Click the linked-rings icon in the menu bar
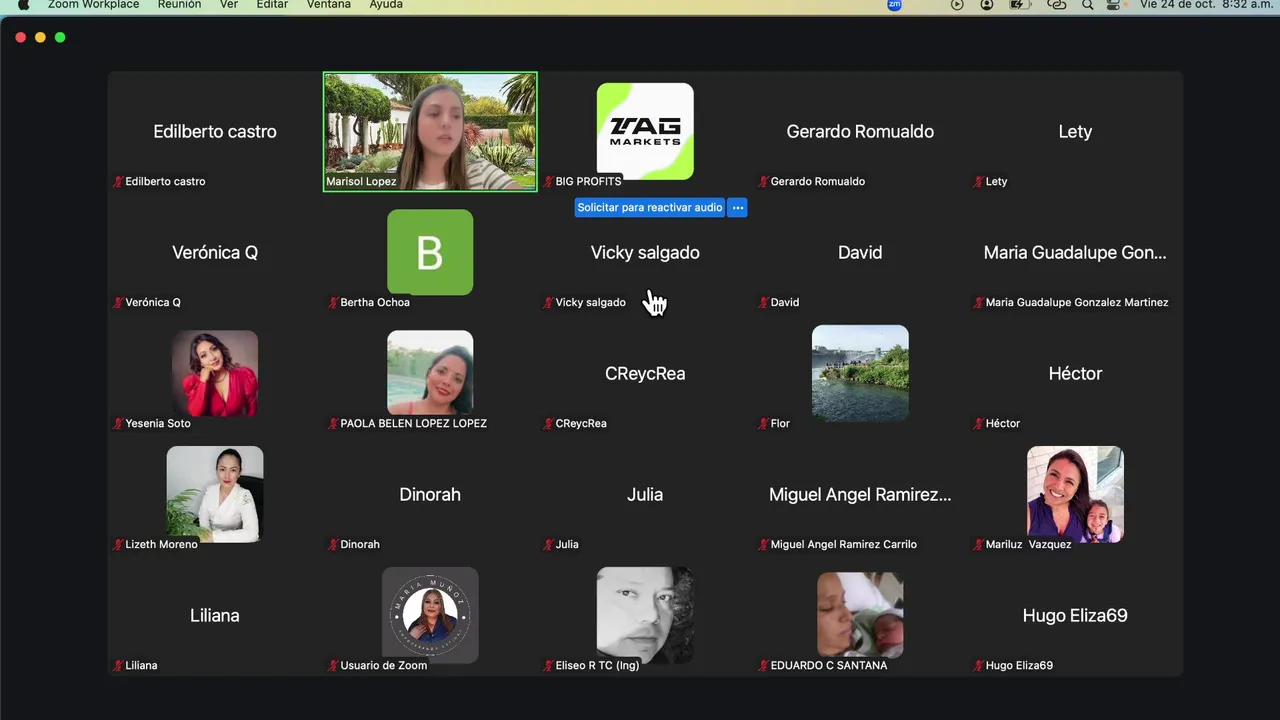The height and width of the screenshot is (720, 1280). click(1057, 5)
